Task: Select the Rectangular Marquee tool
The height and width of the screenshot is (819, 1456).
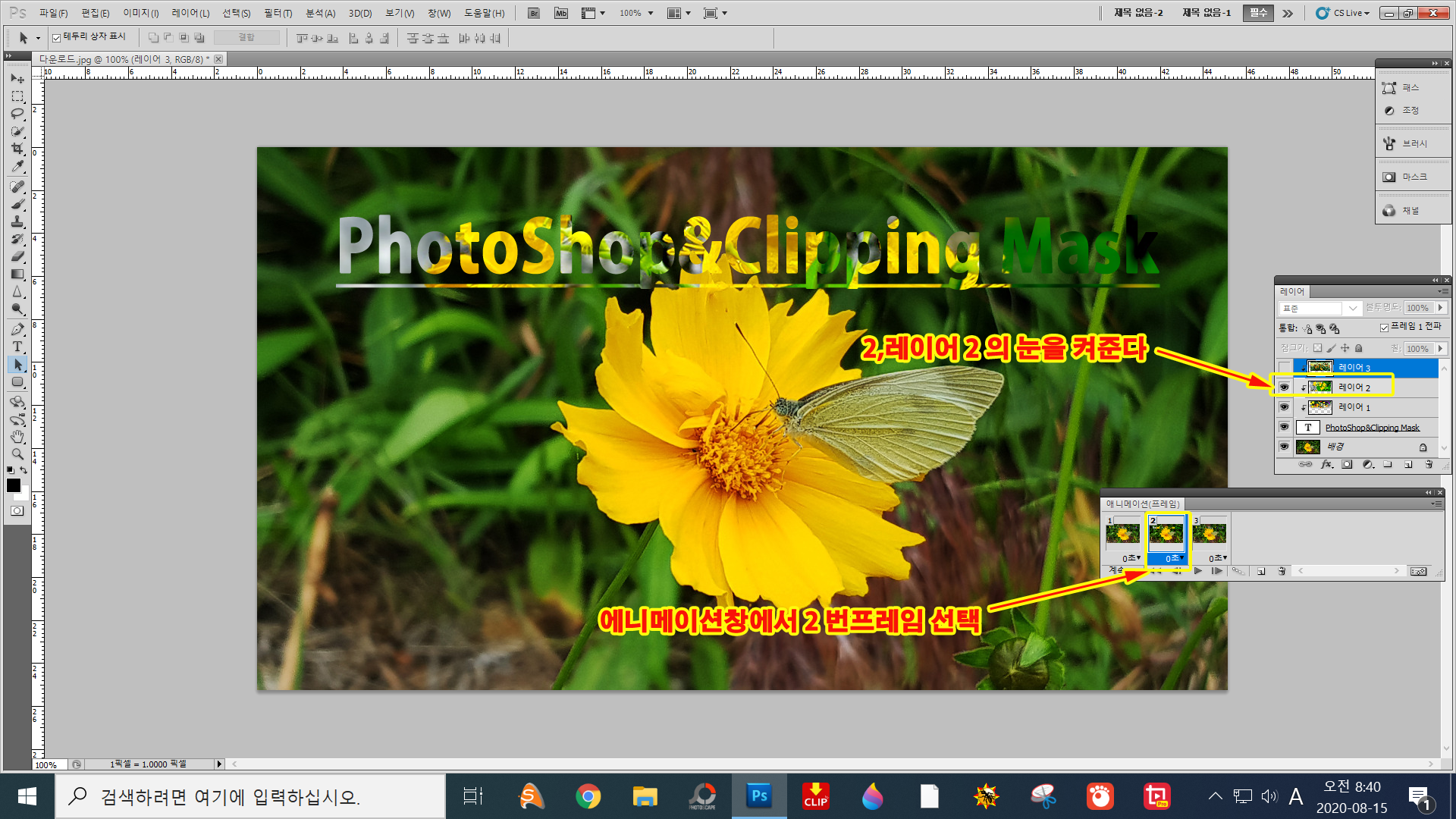Action: tap(17, 96)
